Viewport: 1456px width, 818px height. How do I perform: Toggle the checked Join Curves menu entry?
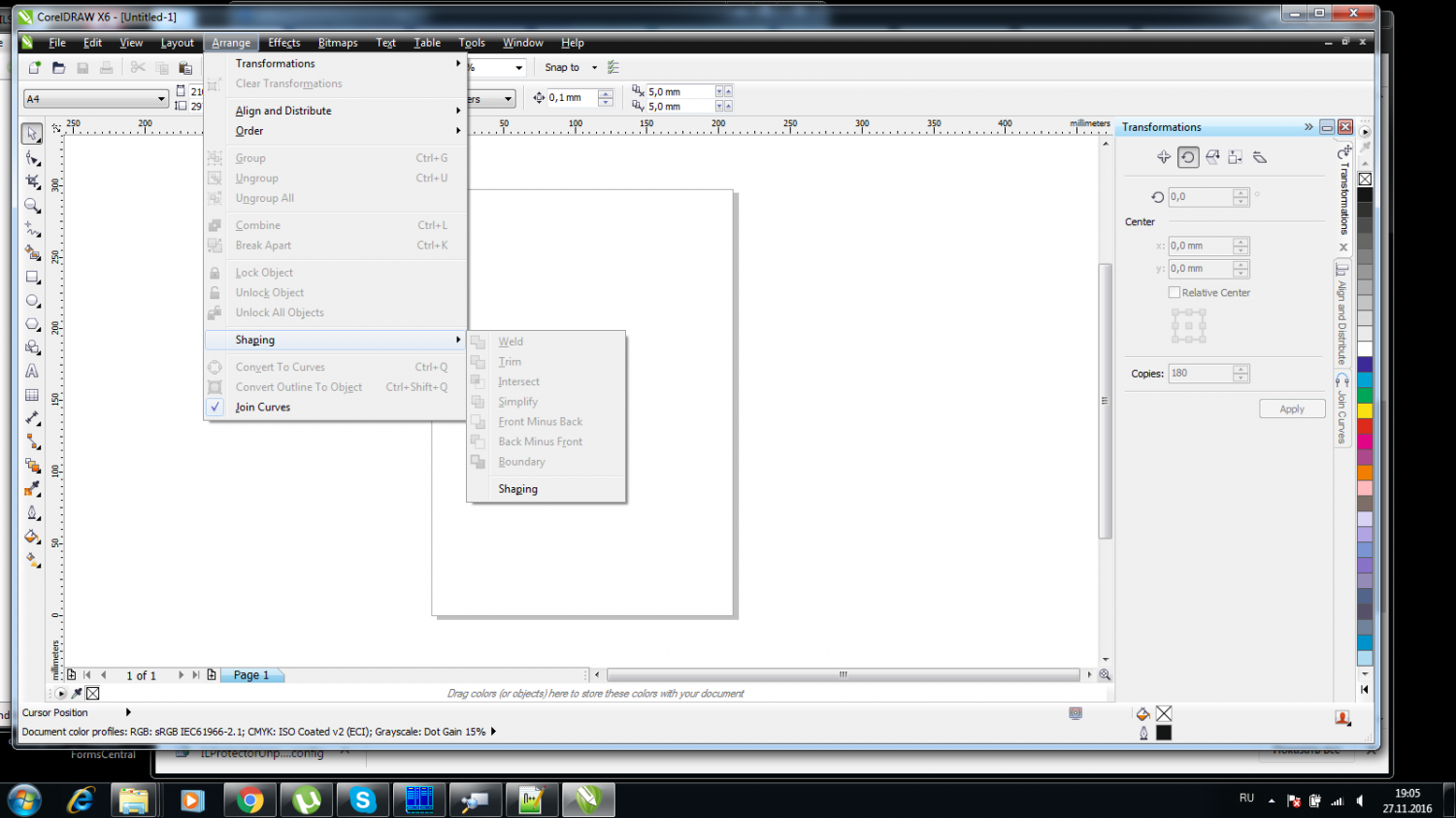tap(336, 408)
